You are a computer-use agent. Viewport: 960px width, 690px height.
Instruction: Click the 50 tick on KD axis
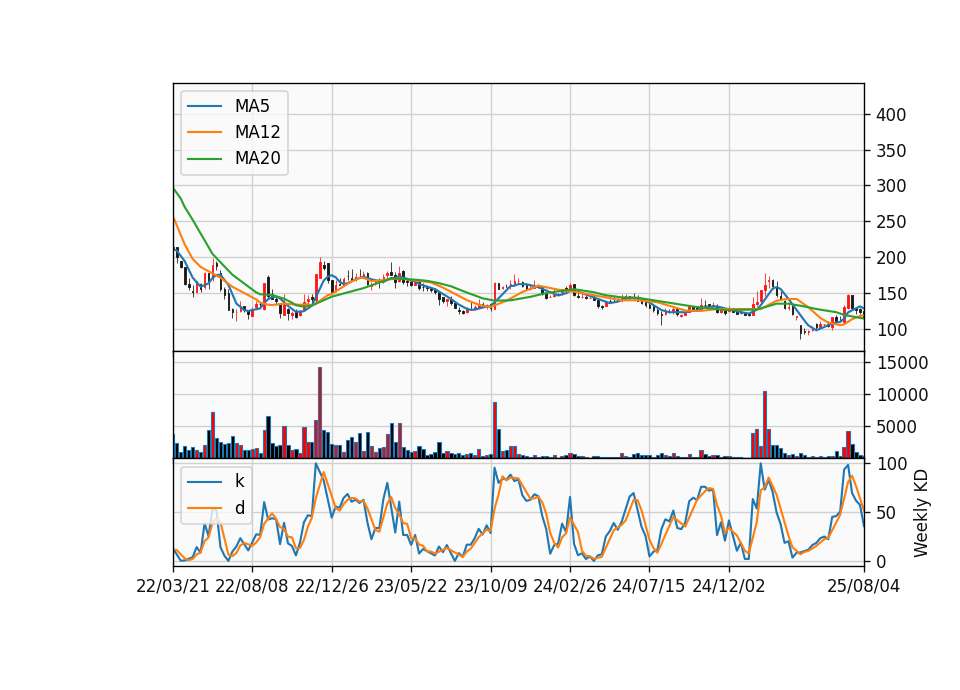pyautogui.click(x=886, y=512)
